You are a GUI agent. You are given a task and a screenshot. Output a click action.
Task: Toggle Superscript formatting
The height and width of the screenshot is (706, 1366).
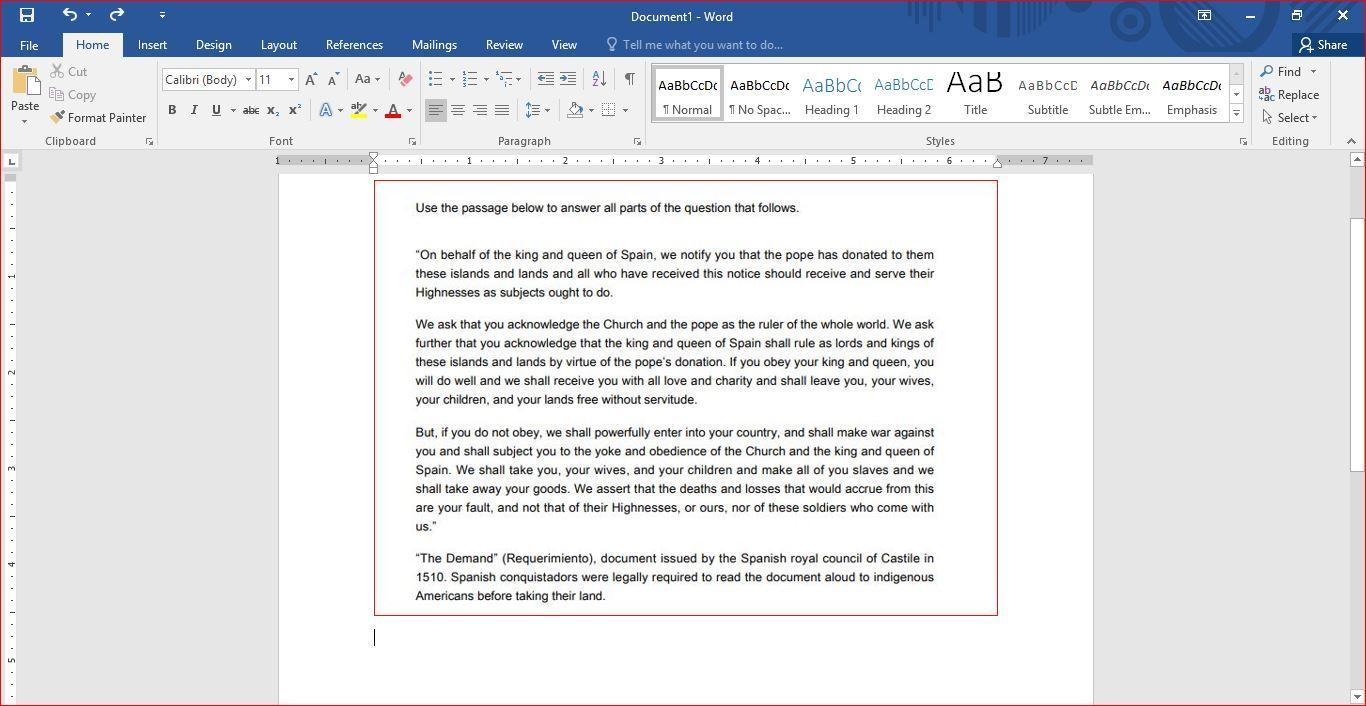tap(294, 110)
